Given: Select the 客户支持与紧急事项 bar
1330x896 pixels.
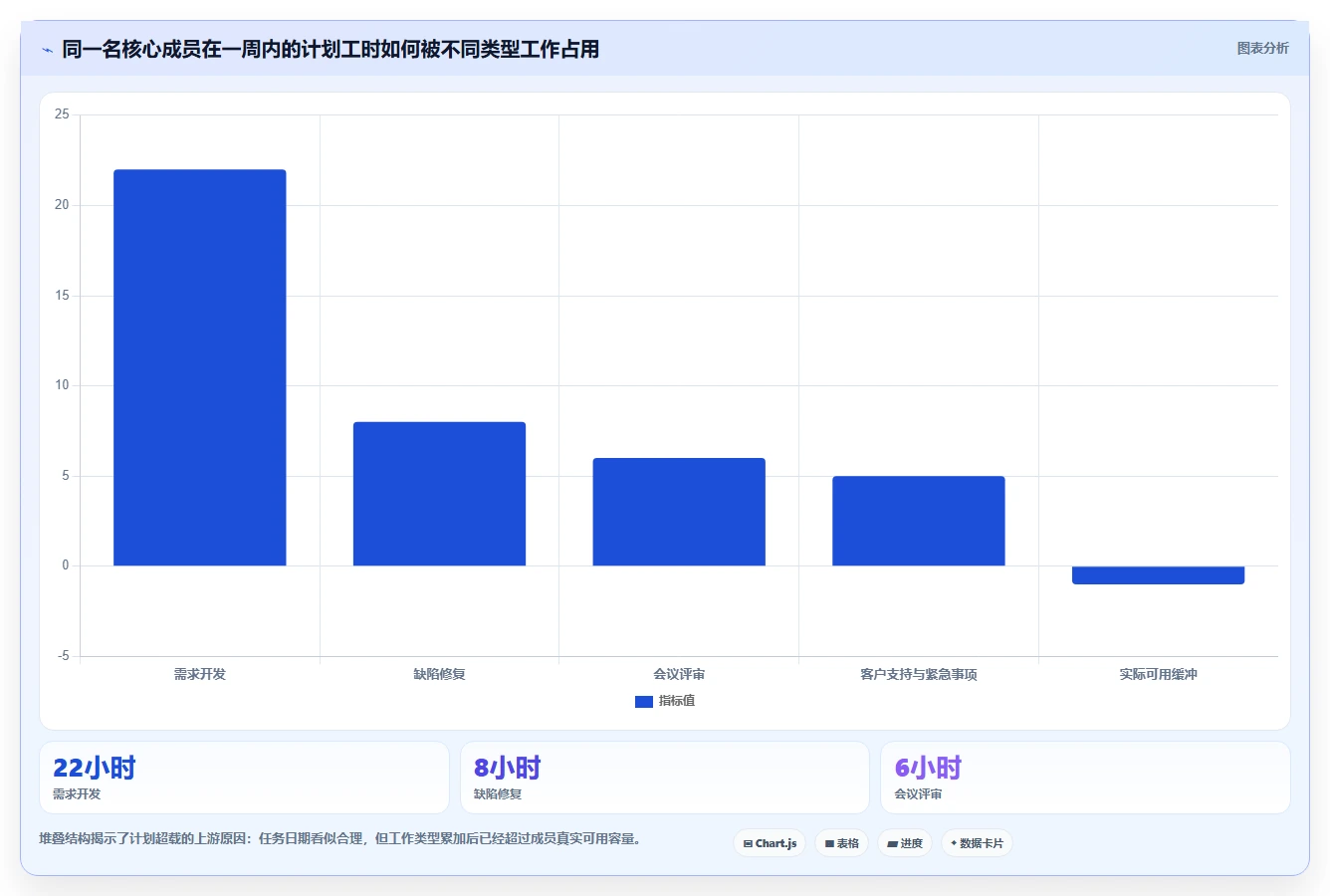Looking at the screenshot, I should pyautogui.click(x=919, y=521).
